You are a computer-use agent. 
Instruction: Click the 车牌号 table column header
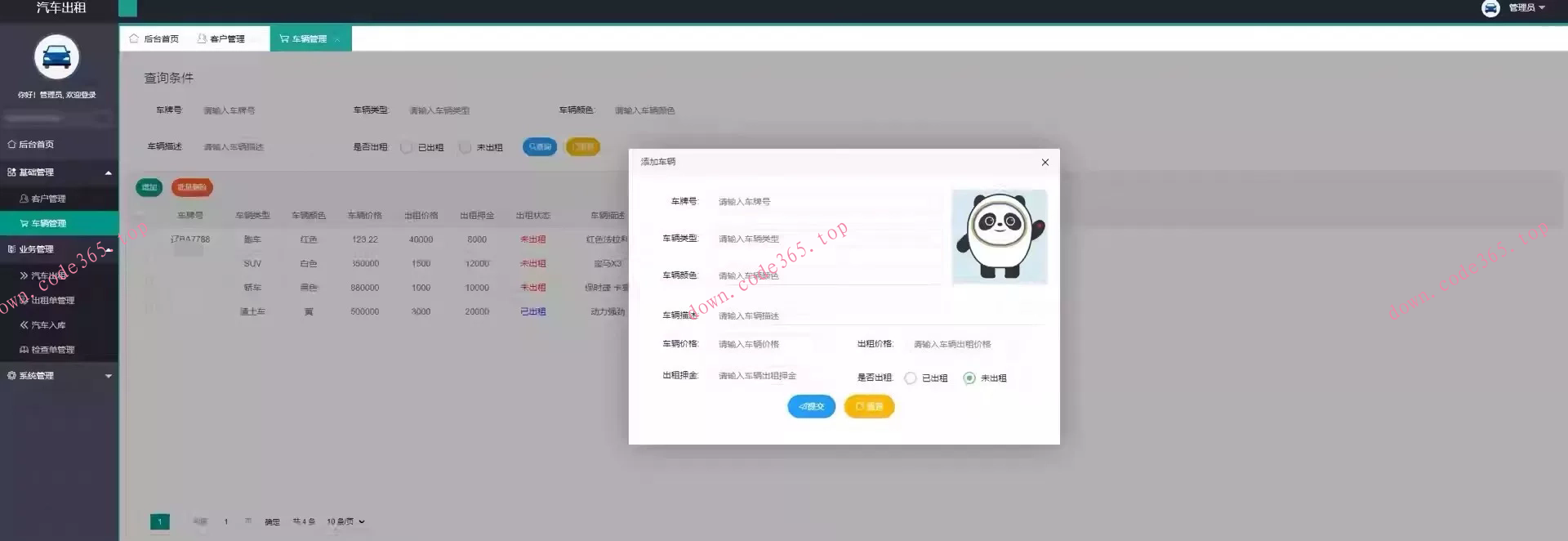tap(190, 216)
